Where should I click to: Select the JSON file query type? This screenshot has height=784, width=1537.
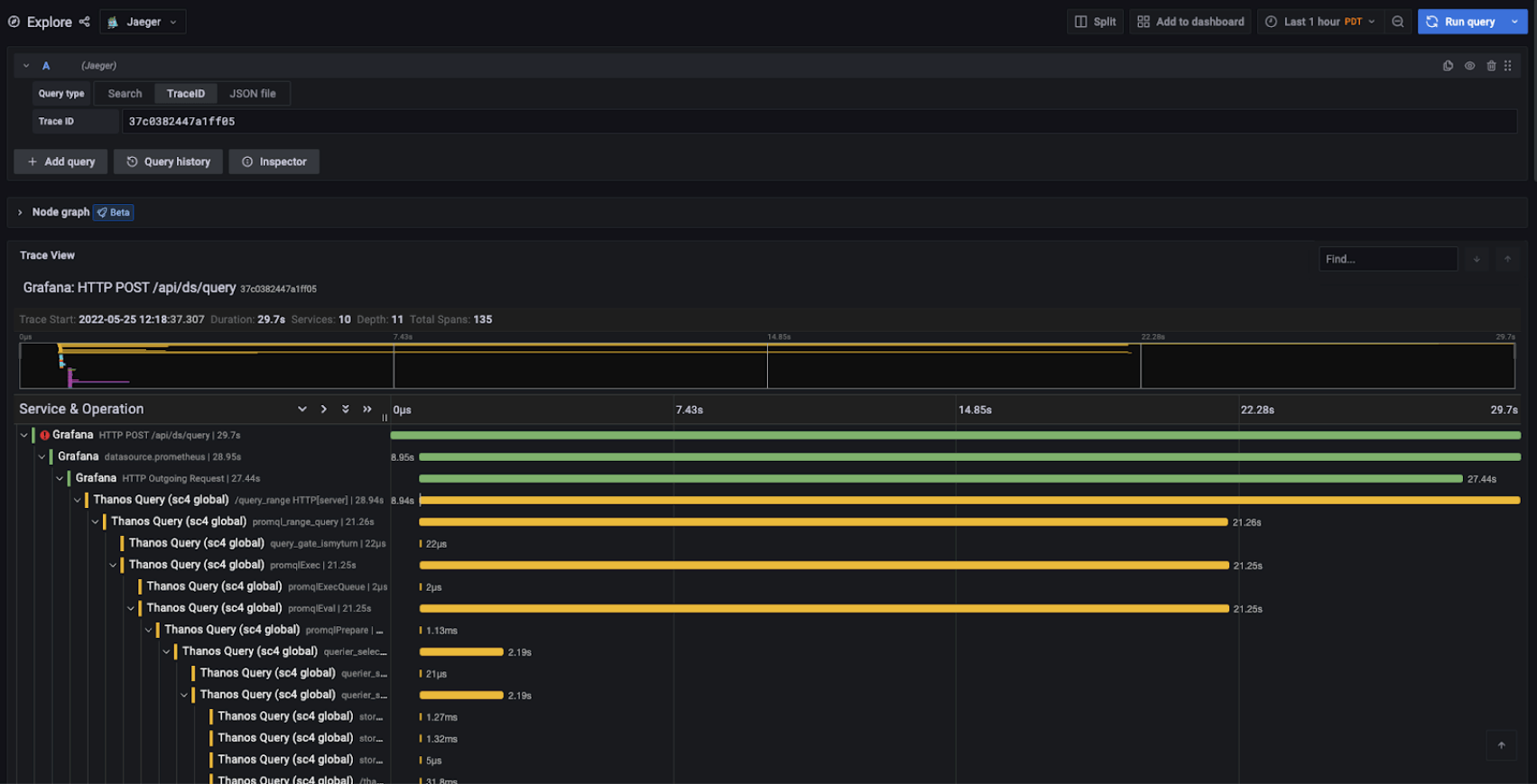pyautogui.click(x=253, y=94)
